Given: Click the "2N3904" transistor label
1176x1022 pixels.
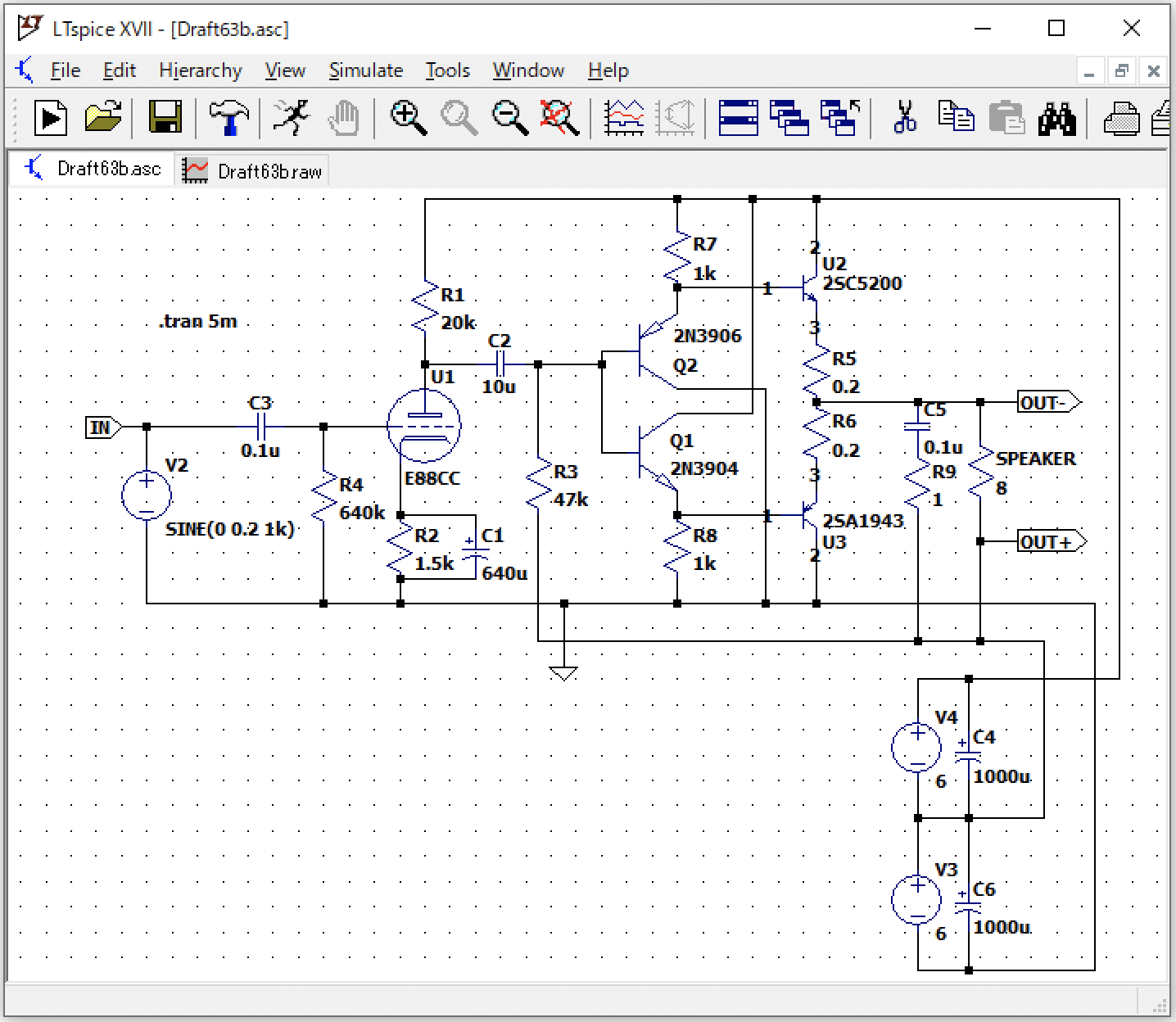Looking at the screenshot, I should [x=704, y=468].
